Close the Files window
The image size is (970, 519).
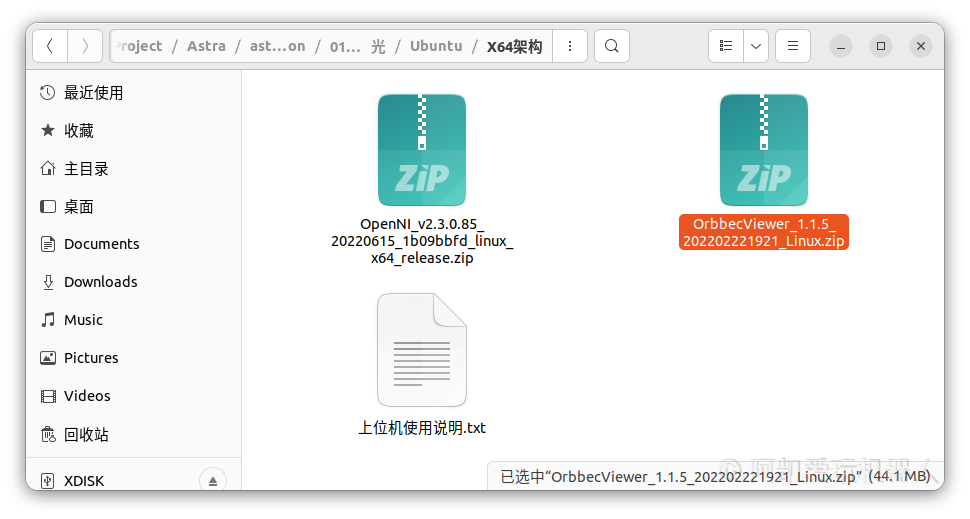point(921,46)
